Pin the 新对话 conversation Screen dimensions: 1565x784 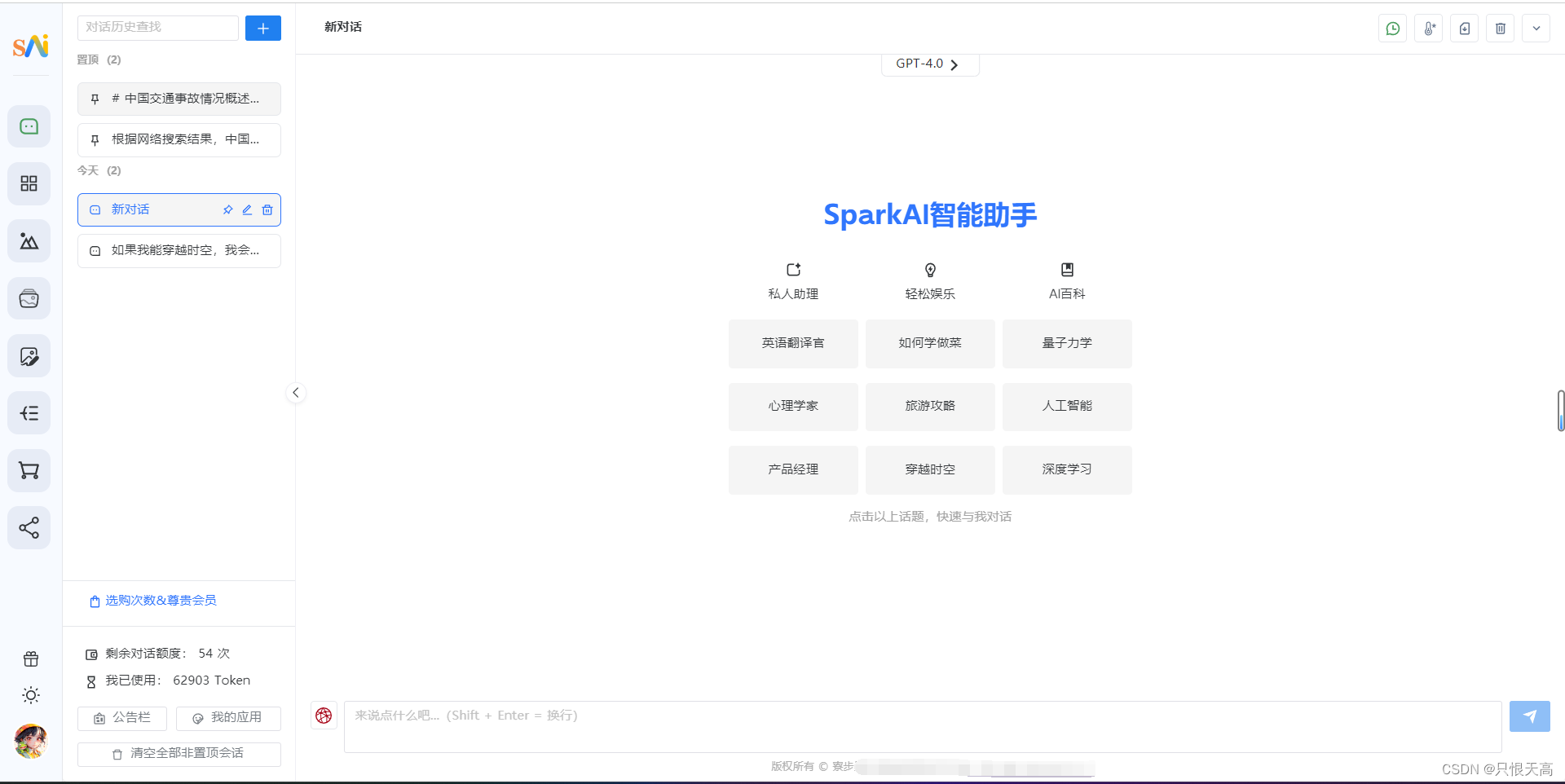pos(227,209)
